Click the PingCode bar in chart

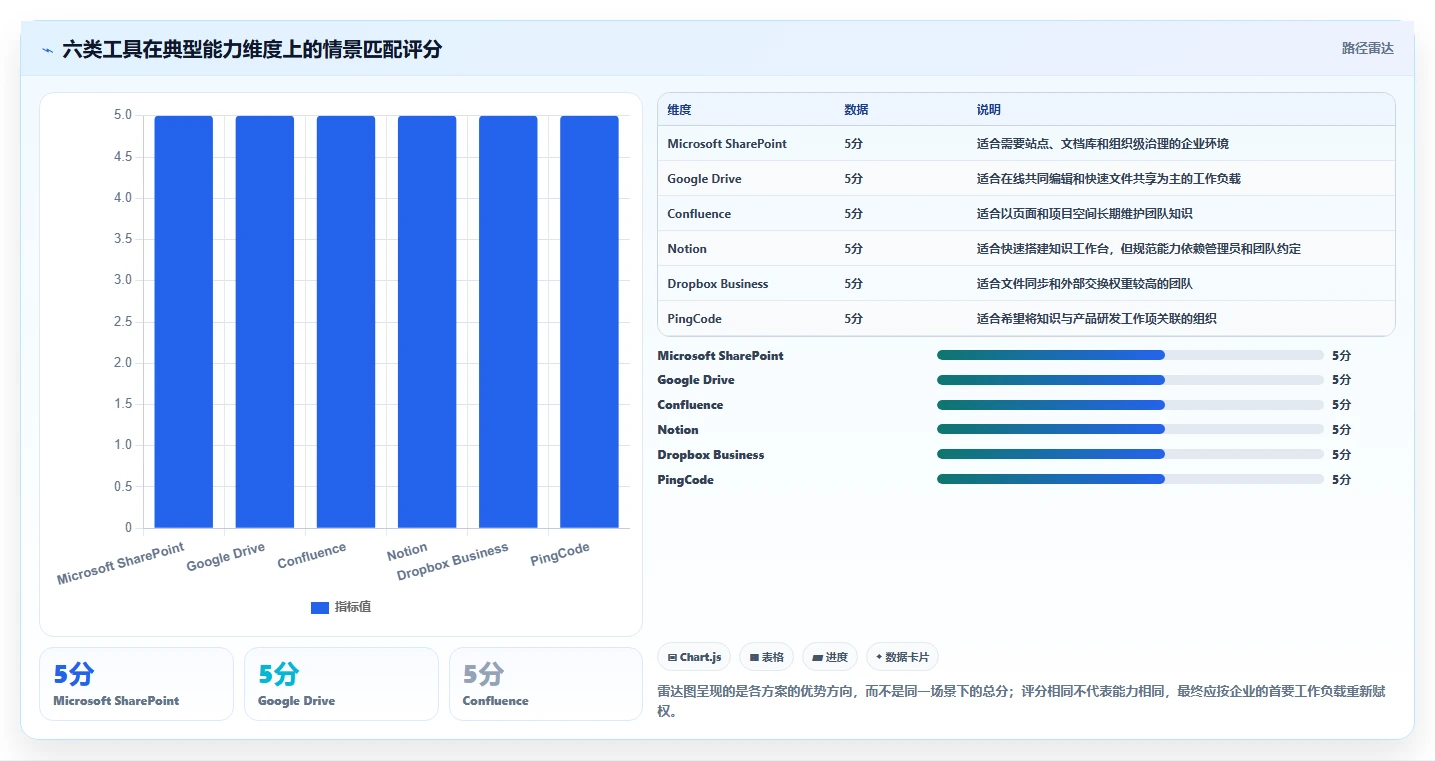pos(589,322)
